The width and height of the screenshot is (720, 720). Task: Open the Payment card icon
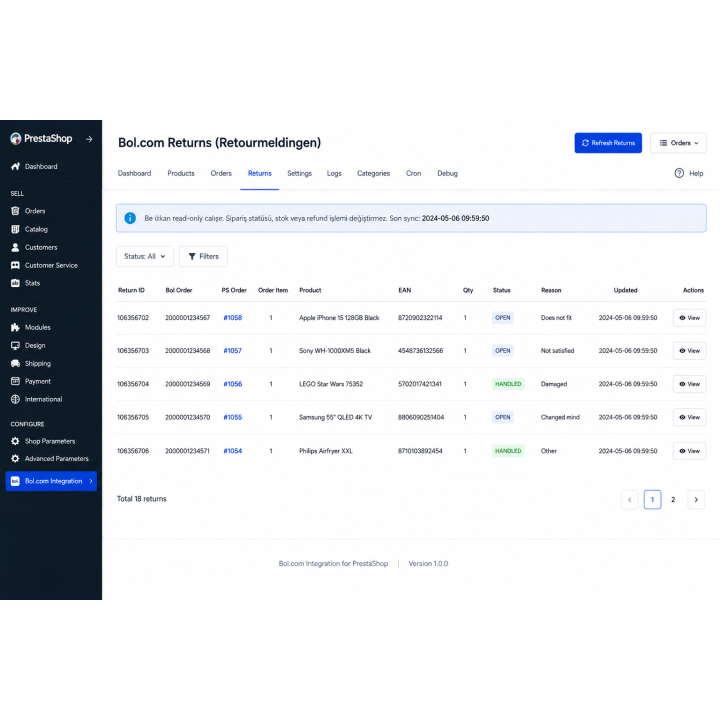[x=15, y=381]
